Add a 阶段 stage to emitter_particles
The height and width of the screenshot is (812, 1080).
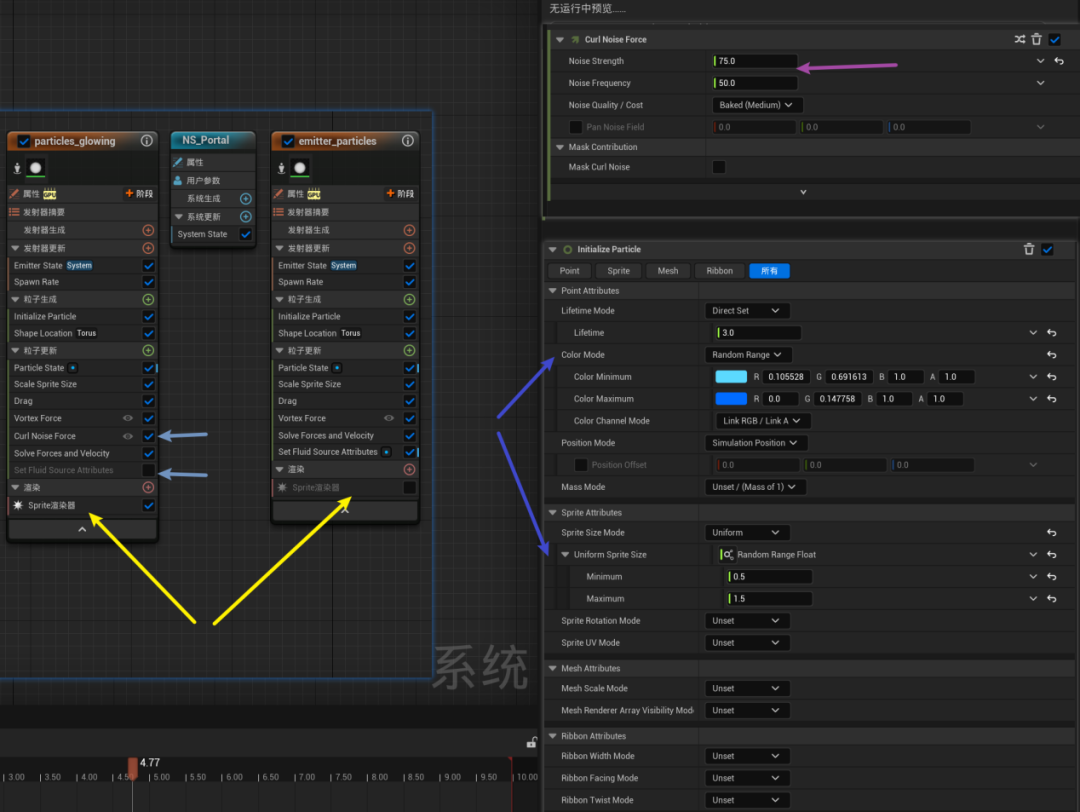click(400, 194)
